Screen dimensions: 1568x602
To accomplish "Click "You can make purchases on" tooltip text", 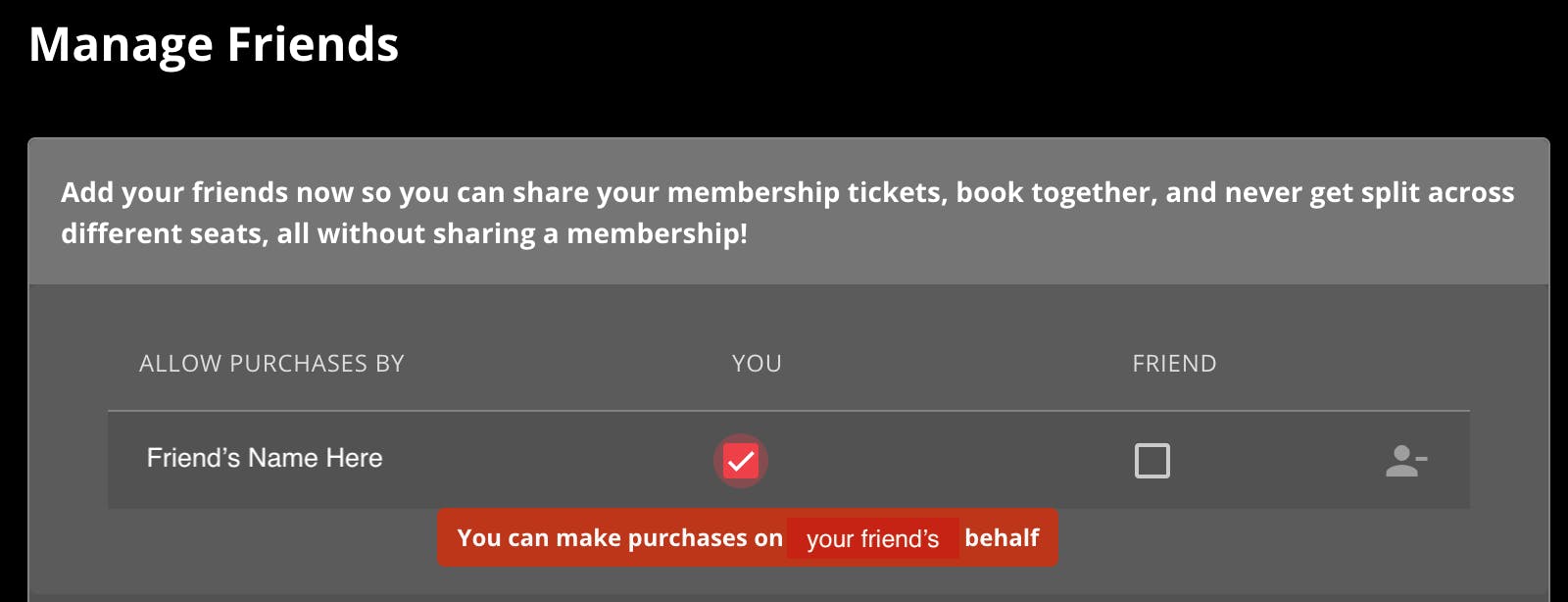I will [619, 537].
